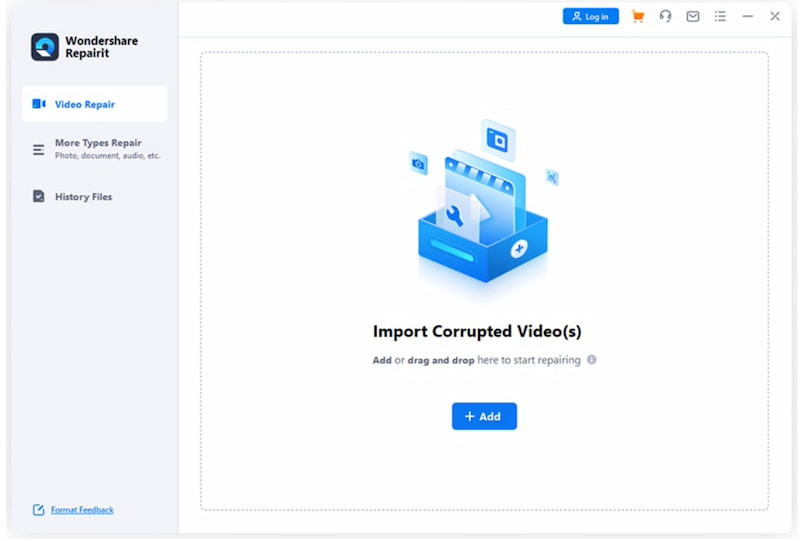Screen dimensions: 800x541
Task: Click the Format Feedback pencil icon
Action: click(38, 510)
